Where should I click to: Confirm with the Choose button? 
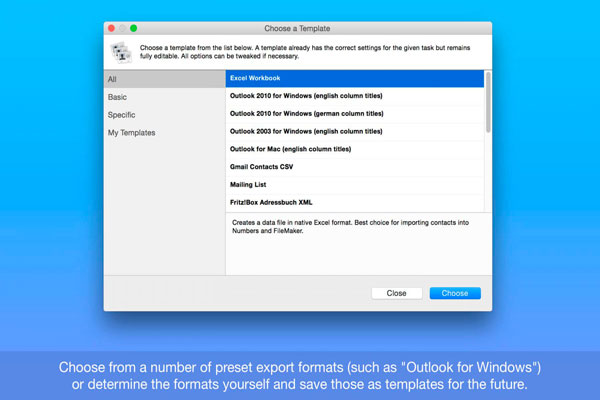[x=455, y=293]
